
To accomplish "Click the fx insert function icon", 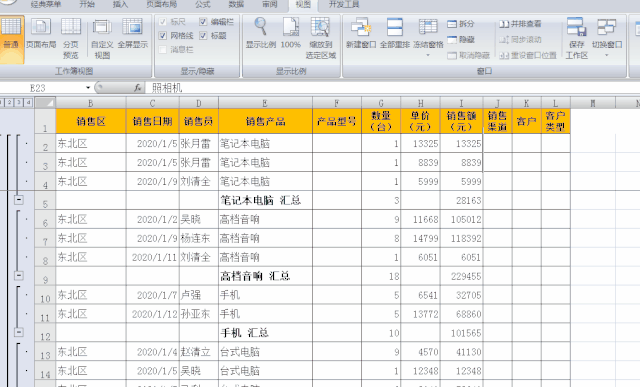I will (x=138, y=88).
